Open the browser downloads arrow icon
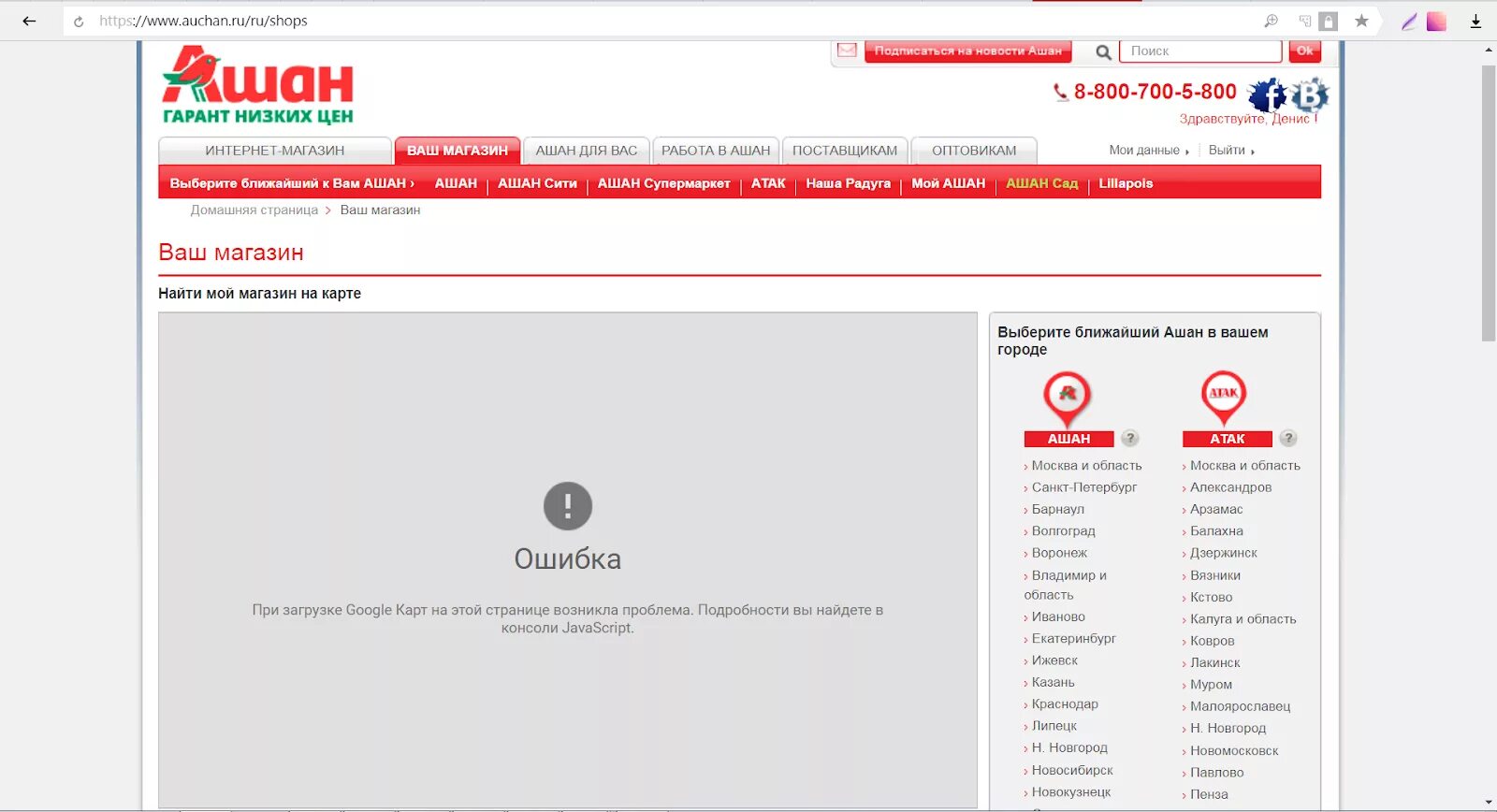This screenshot has width=1497, height=812. point(1475,21)
